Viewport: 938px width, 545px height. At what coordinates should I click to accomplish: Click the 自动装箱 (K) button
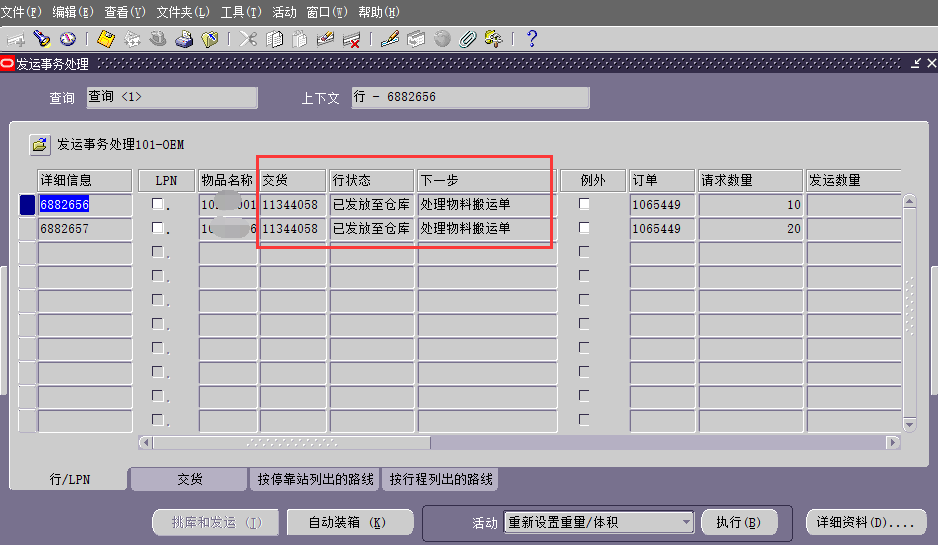[x=349, y=522]
